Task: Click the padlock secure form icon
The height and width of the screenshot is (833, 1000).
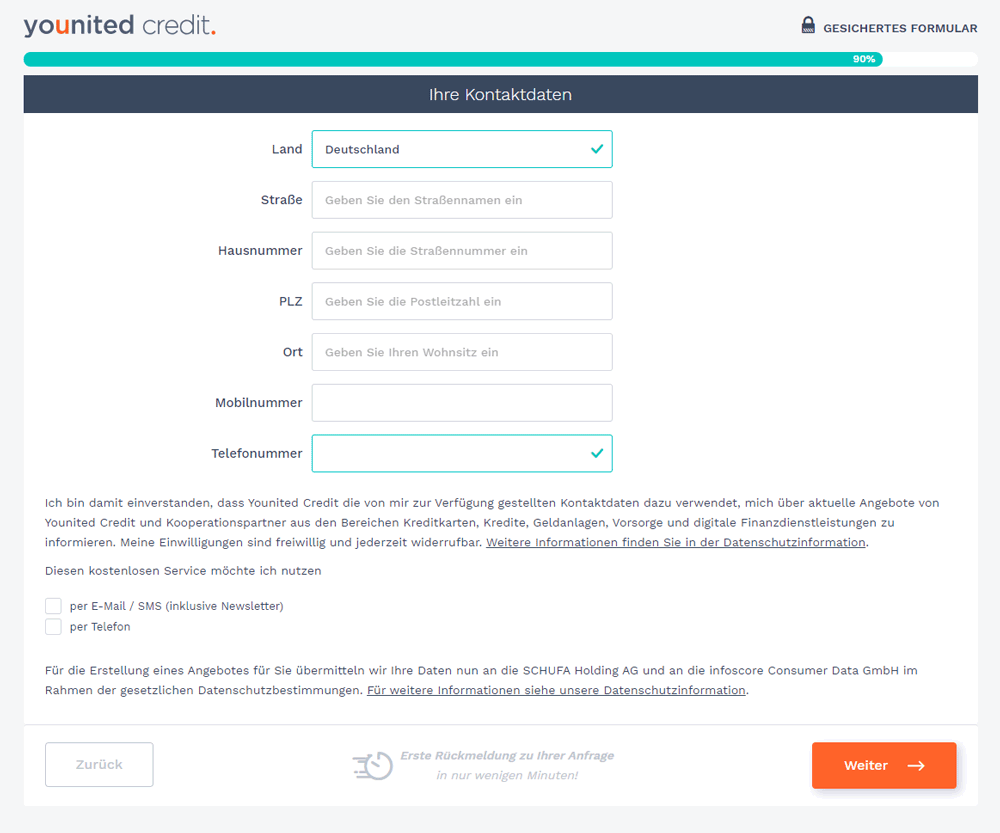Action: click(x=808, y=25)
